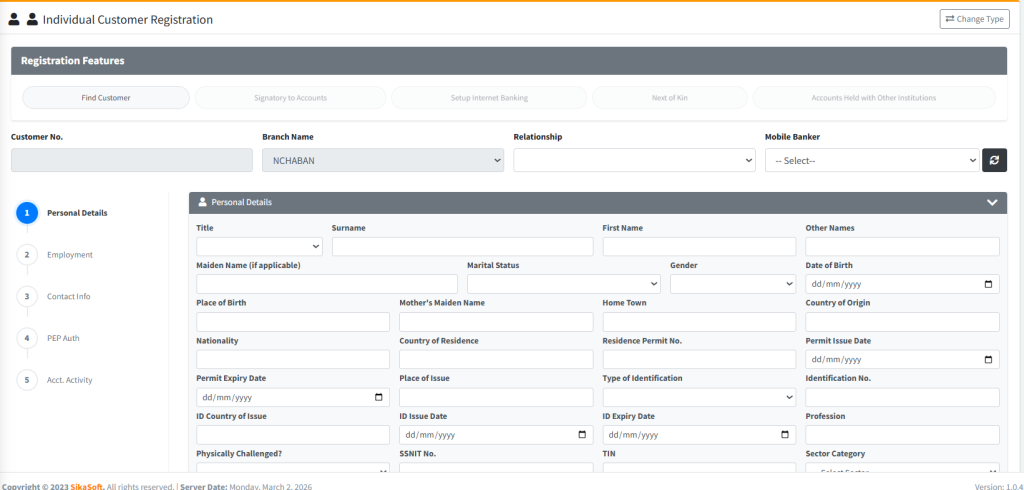Click into the Surname text field
The height and width of the screenshot is (490, 1024).
tap(462, 246)
